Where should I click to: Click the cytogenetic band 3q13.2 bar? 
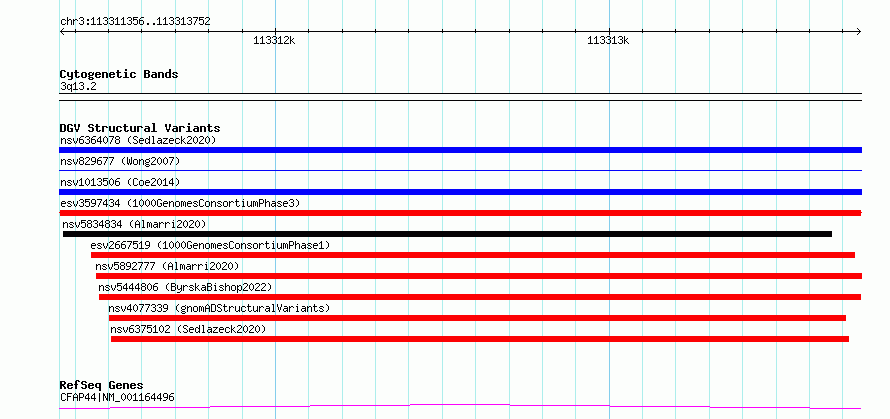click(460, 97)
